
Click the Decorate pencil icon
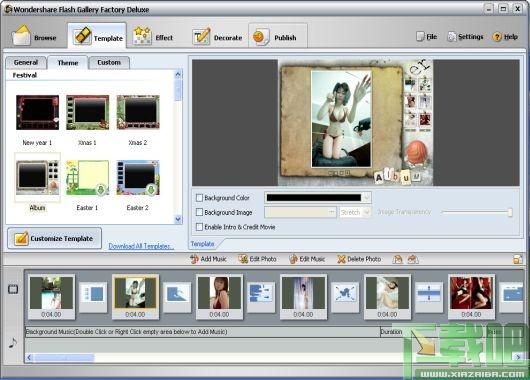[201, 37]
